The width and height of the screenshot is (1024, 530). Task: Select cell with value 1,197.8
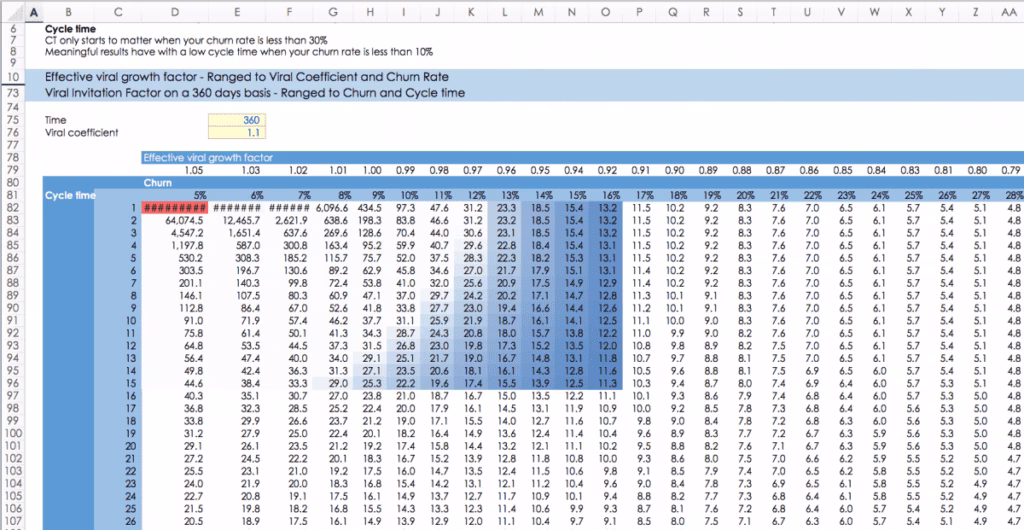pyautogui.click(x=175, y=245)
